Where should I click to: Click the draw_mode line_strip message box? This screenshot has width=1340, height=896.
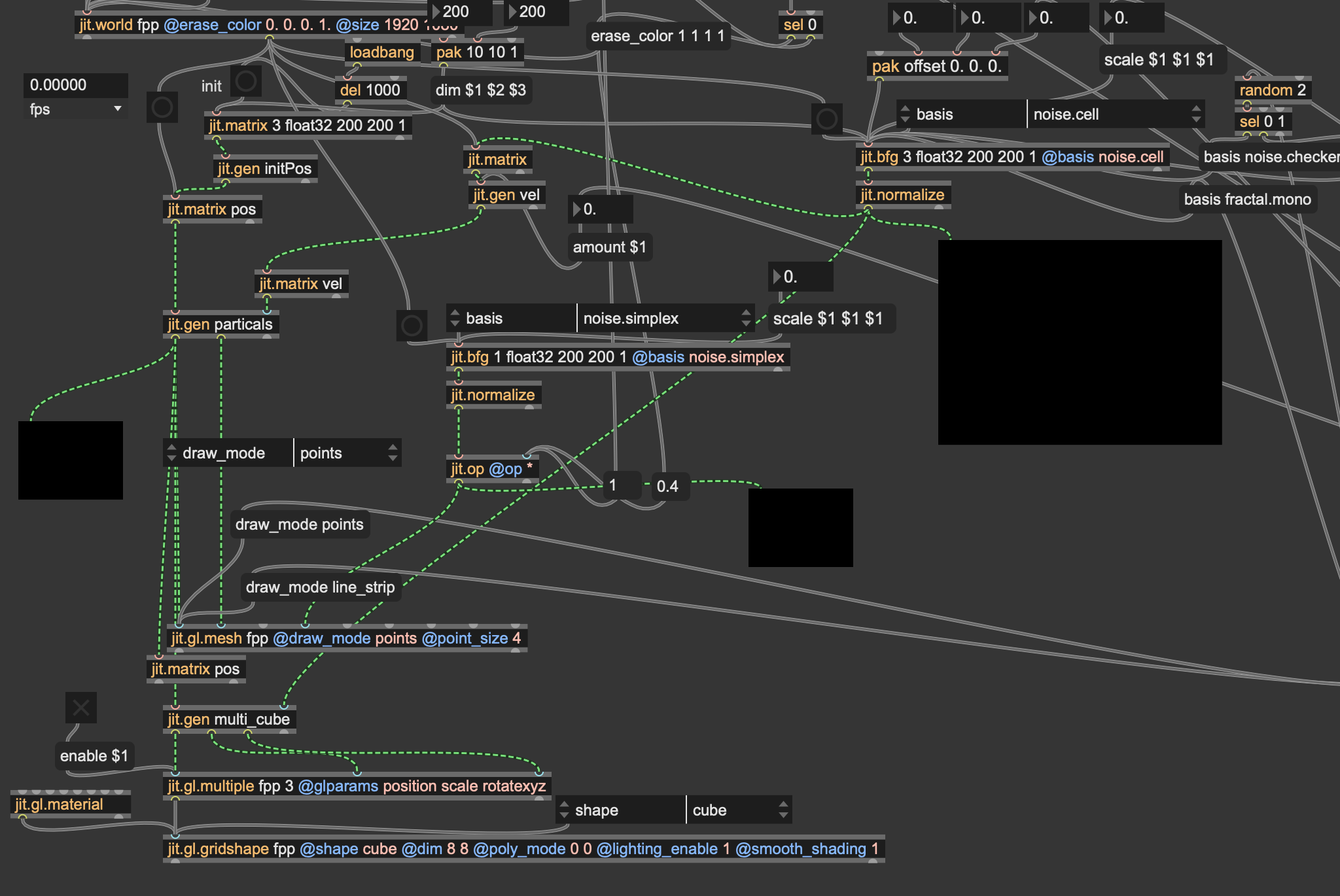pyautogui.click(x=321, y=587)
